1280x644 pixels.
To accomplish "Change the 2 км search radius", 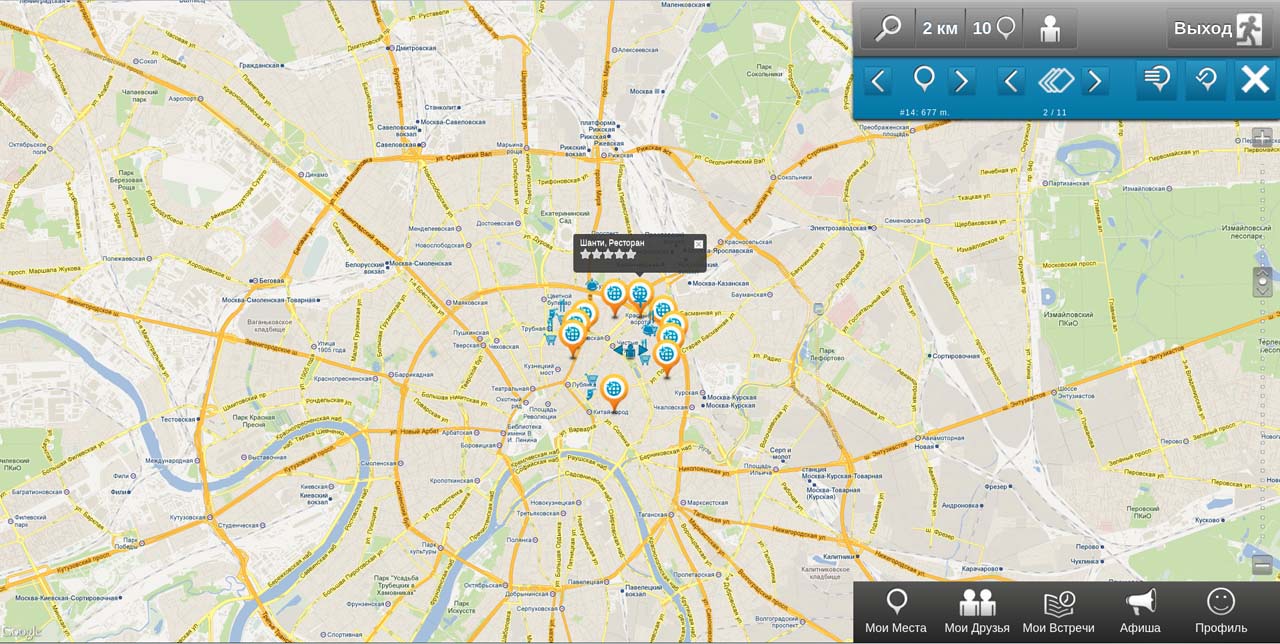I will (940, 28).
